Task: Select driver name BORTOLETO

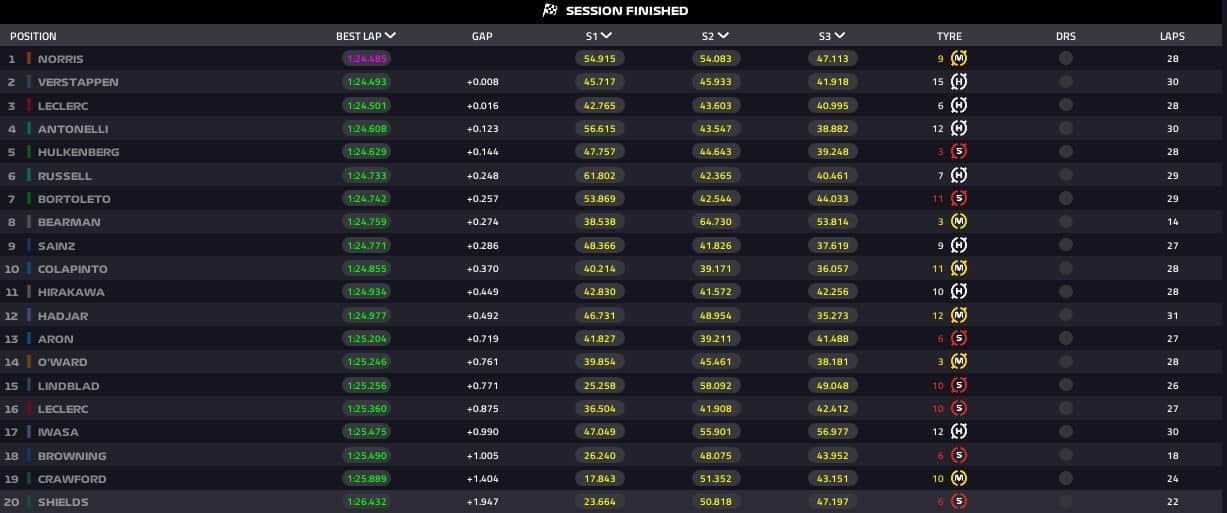Action: pos(74,199)
